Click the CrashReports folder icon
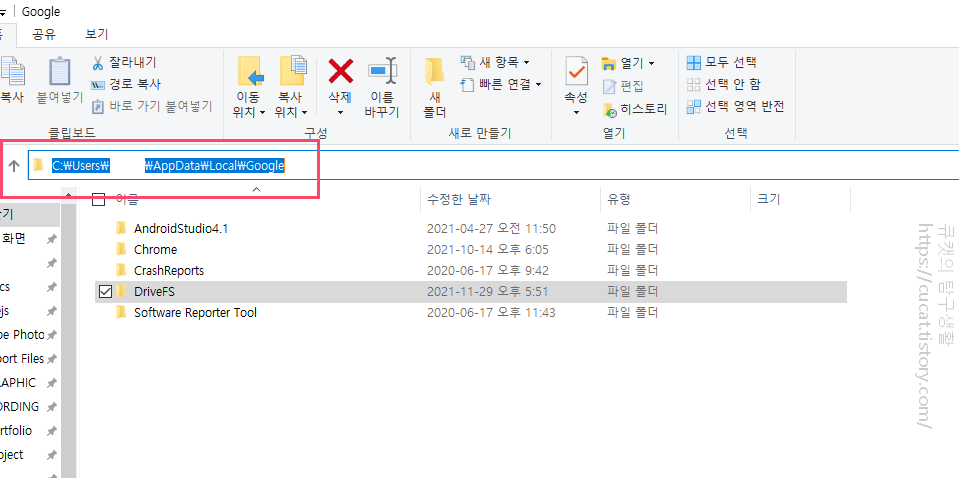The height and width of the screenshot is (478, 959). click(x=120, y=270)
